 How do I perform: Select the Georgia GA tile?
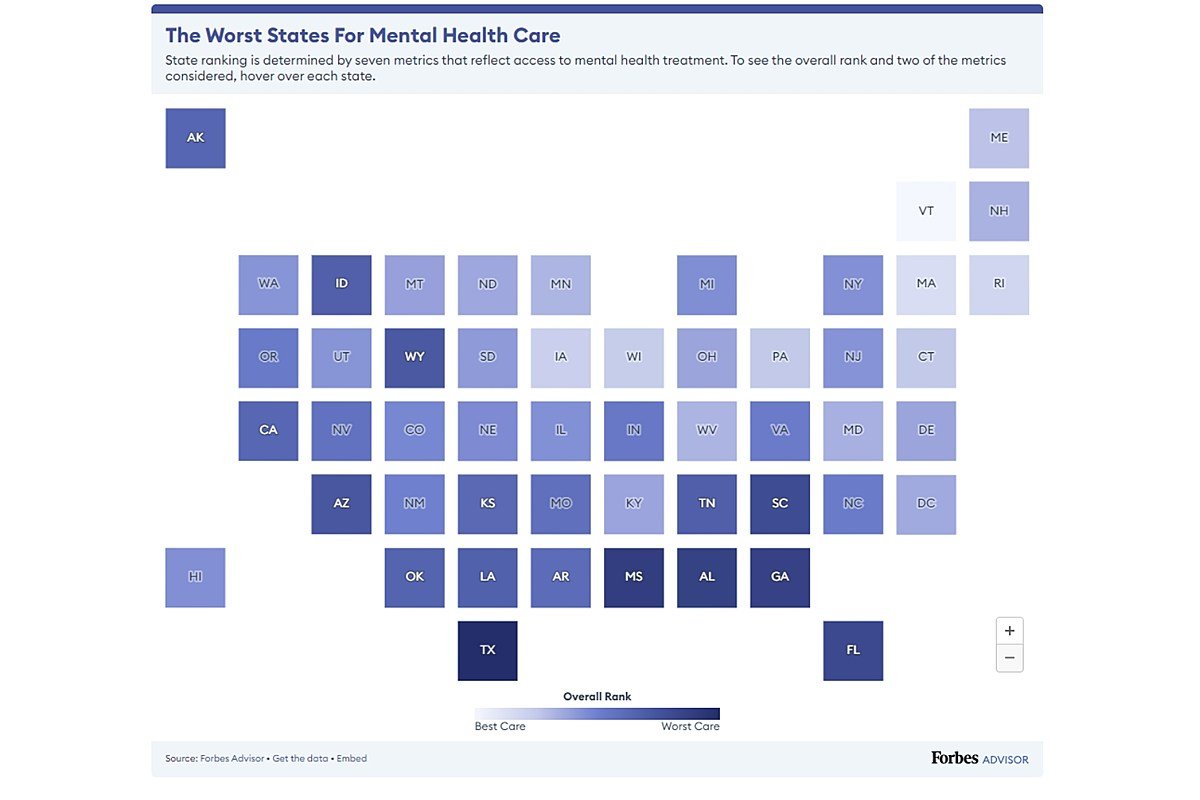780,577
